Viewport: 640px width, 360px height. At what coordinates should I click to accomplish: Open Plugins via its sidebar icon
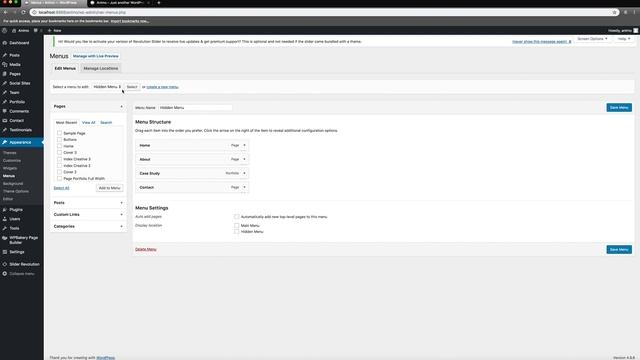[4, 209]
